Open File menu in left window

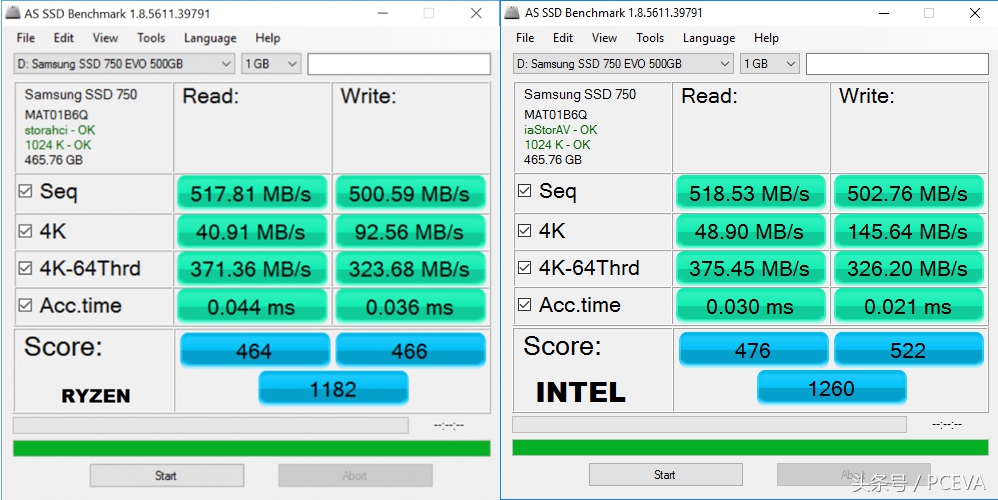click(26, 38)
